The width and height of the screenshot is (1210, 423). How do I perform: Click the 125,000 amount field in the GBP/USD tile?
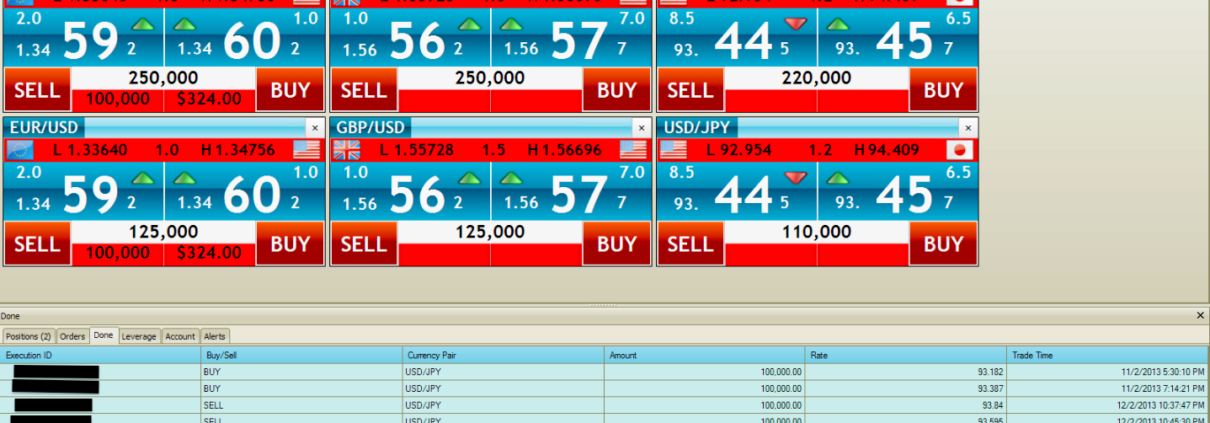click(x=490, y=232)
